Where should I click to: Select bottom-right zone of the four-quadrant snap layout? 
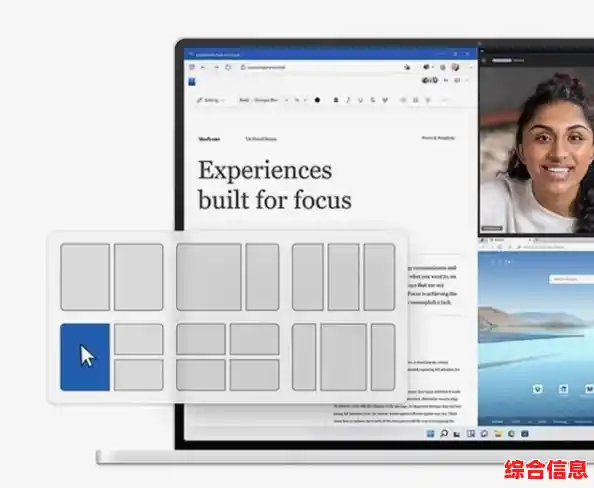[x=255, y=375]
